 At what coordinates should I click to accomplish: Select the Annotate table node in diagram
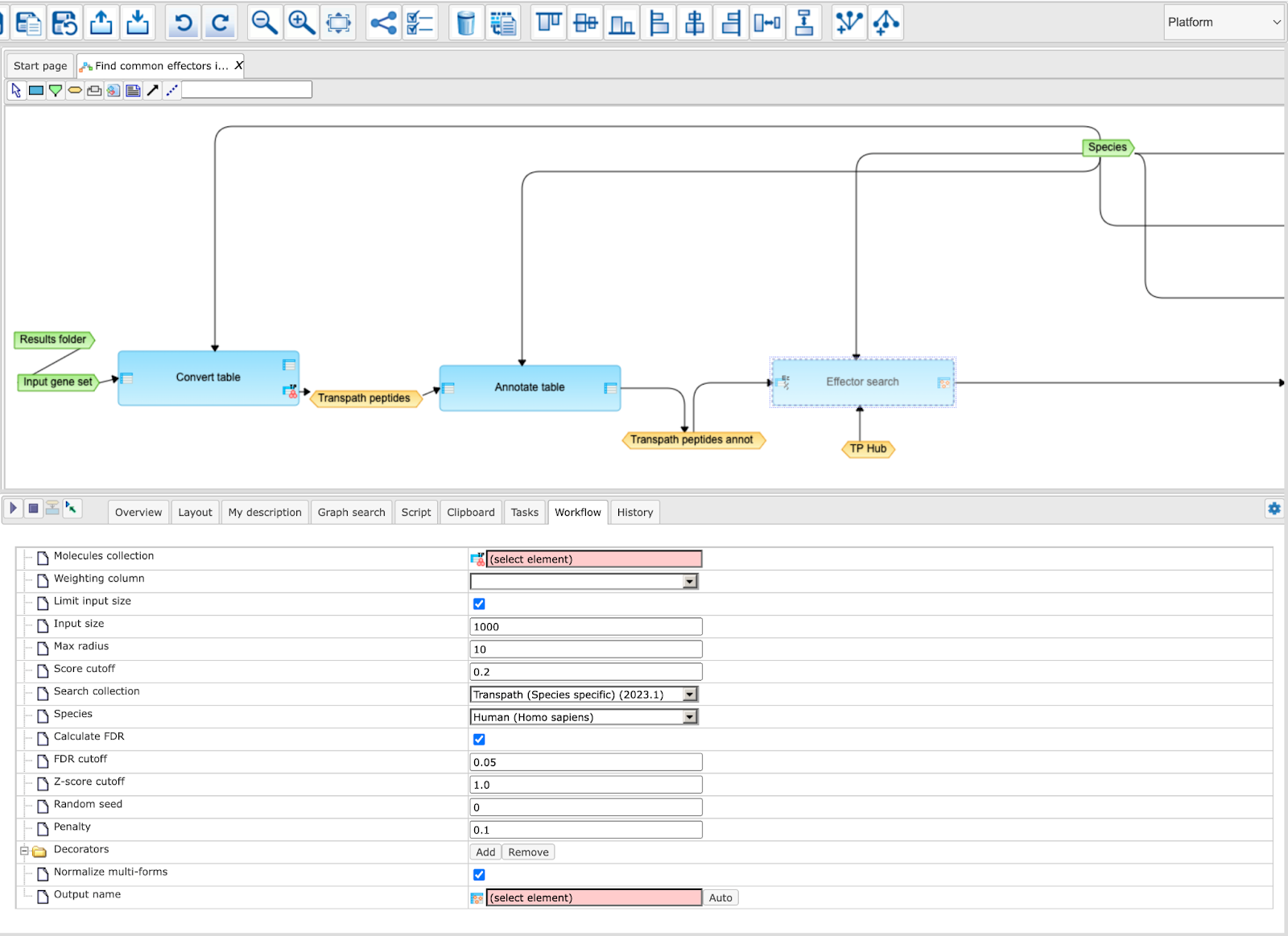tap(530, 387)
